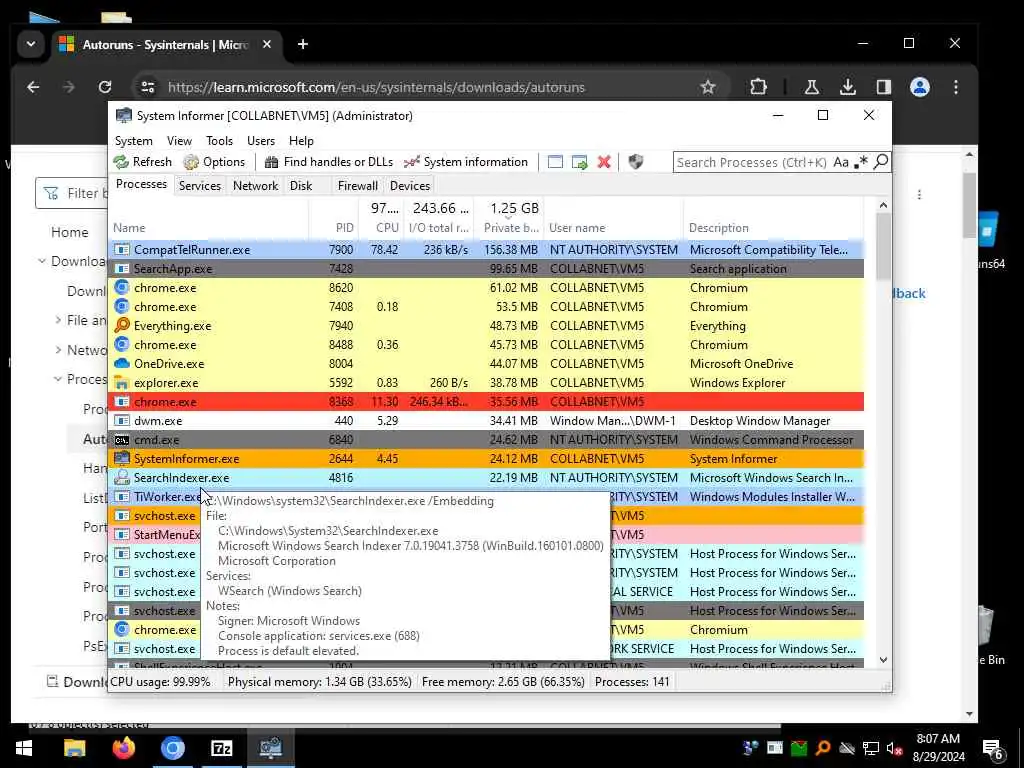This screenshot has height=768, width=1024.
Task: Click the find window toolbar icon
Action: [x=555, y=162]
